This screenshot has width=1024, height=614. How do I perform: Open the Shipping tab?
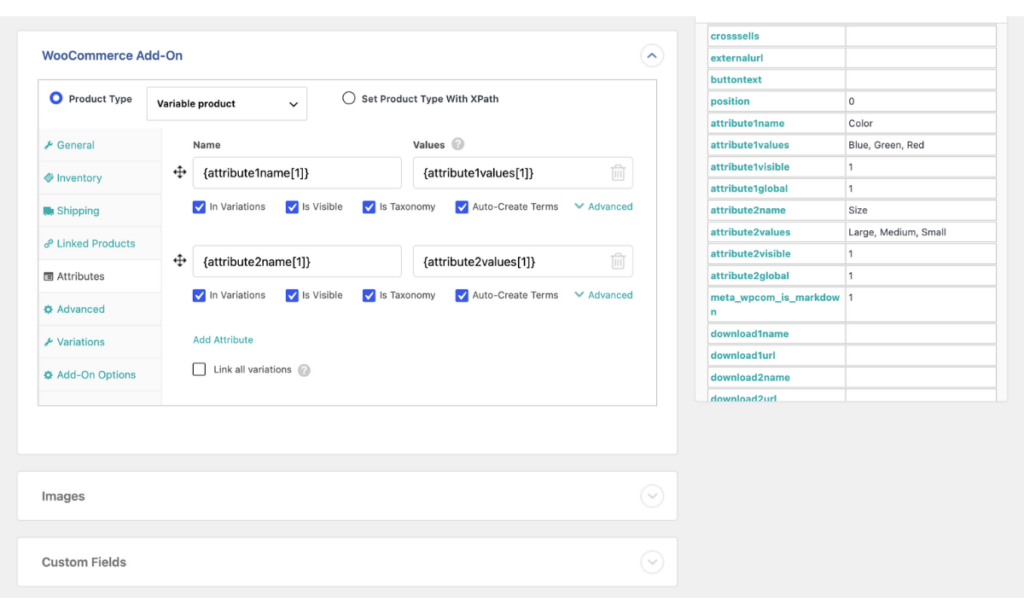click(100, 210)
